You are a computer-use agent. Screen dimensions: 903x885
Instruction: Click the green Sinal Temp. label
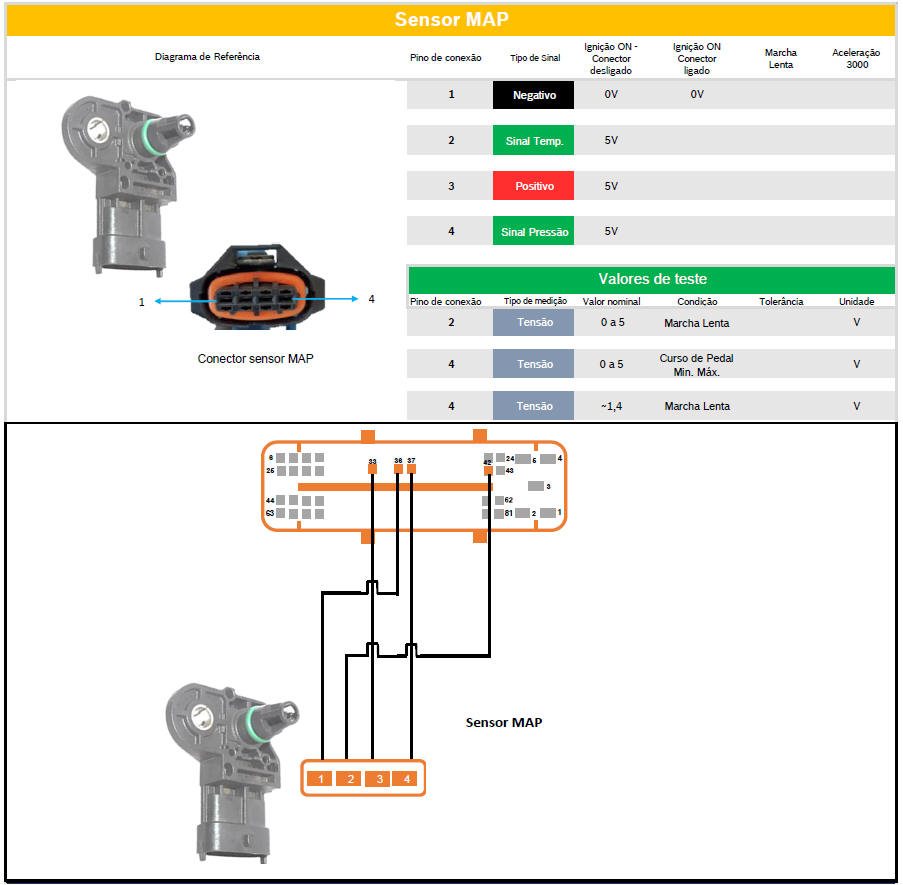[x=533, y=141]
